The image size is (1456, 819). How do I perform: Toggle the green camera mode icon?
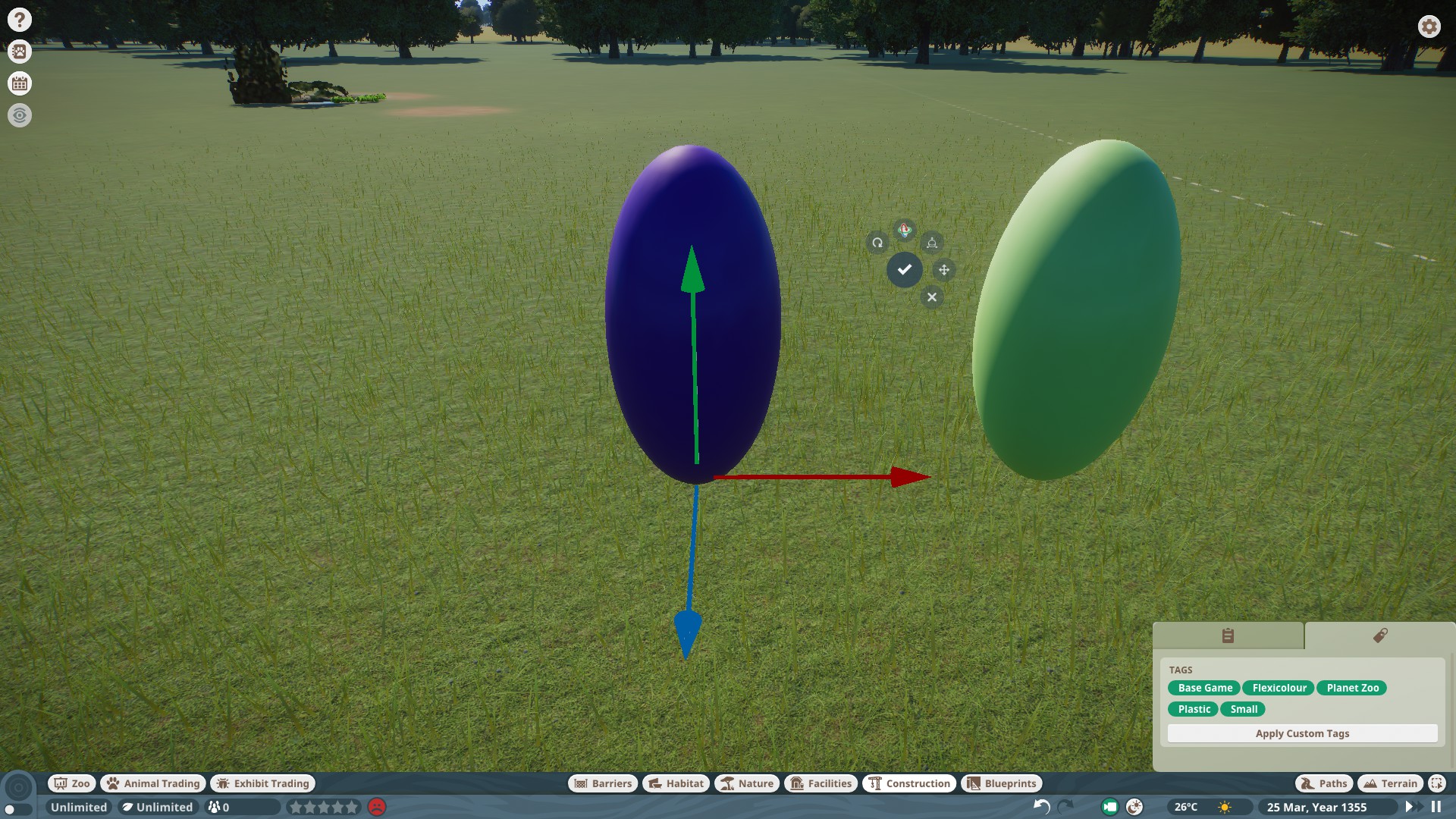click(x=1110, y=807)
